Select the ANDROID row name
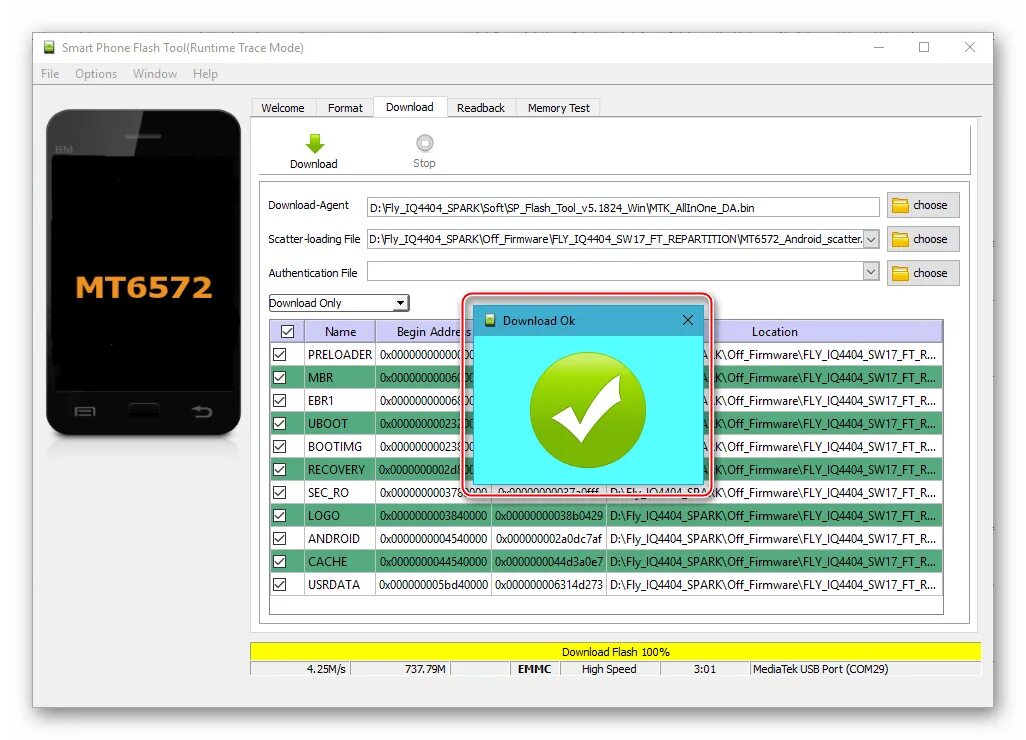The width and height of the screenshot is (1026, 740). (334, 538)
